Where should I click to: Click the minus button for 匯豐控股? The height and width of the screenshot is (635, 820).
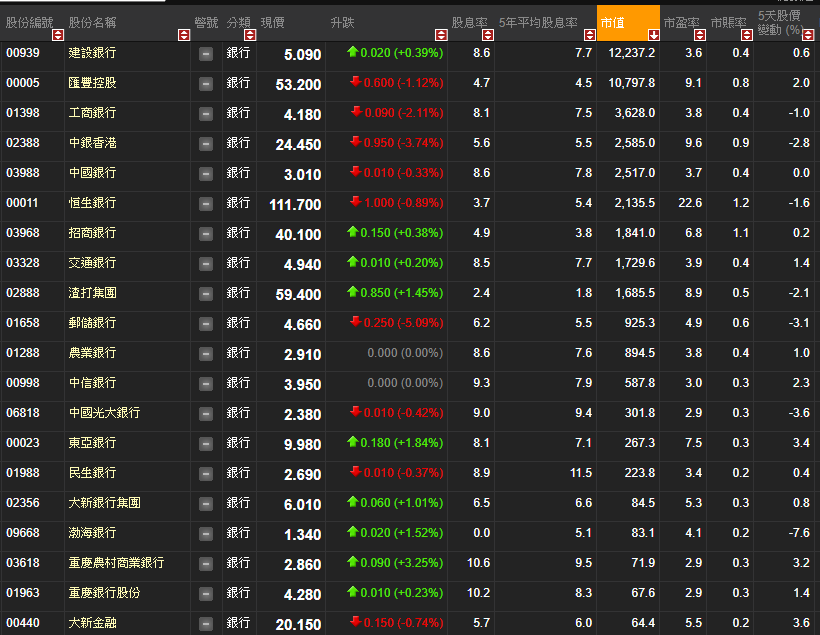click(x=206, y=84)
